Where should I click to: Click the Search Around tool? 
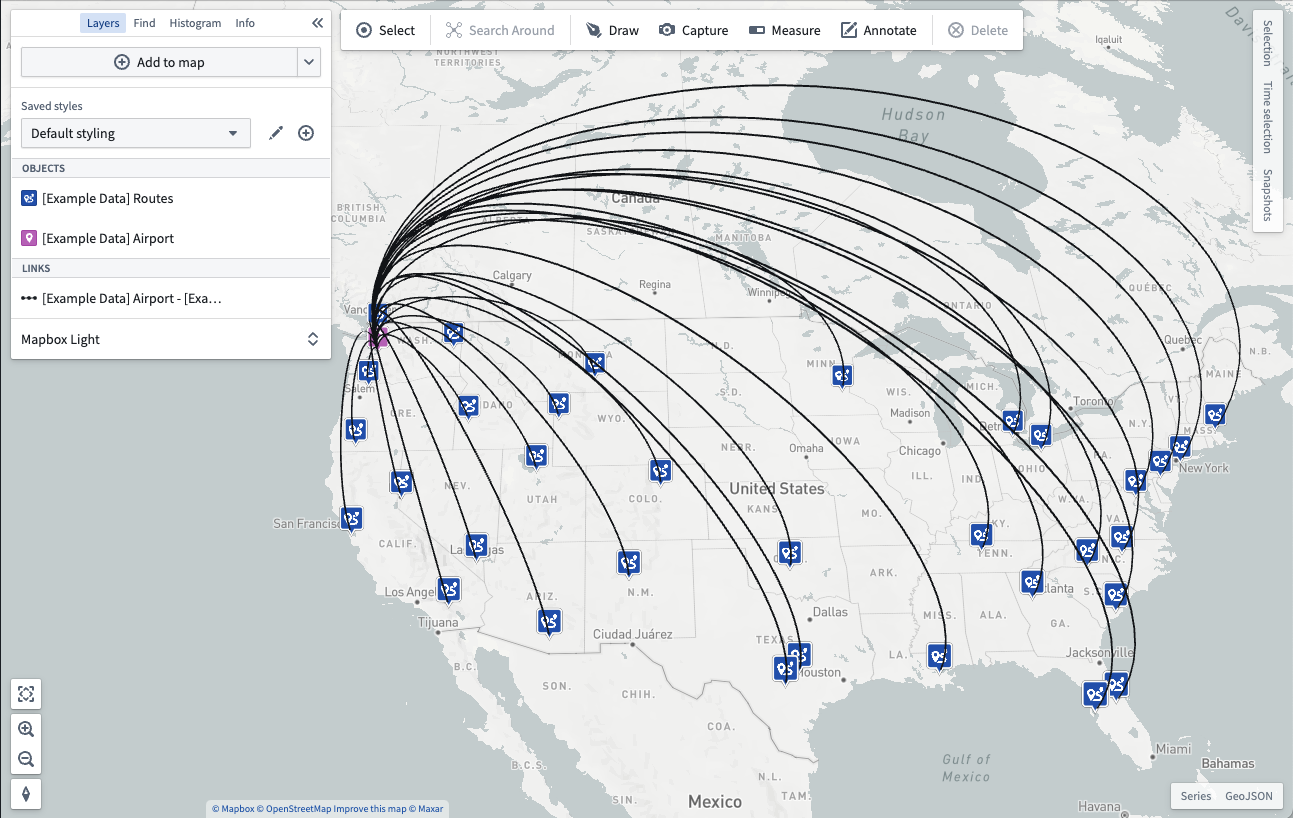click(x=500, y=30)
